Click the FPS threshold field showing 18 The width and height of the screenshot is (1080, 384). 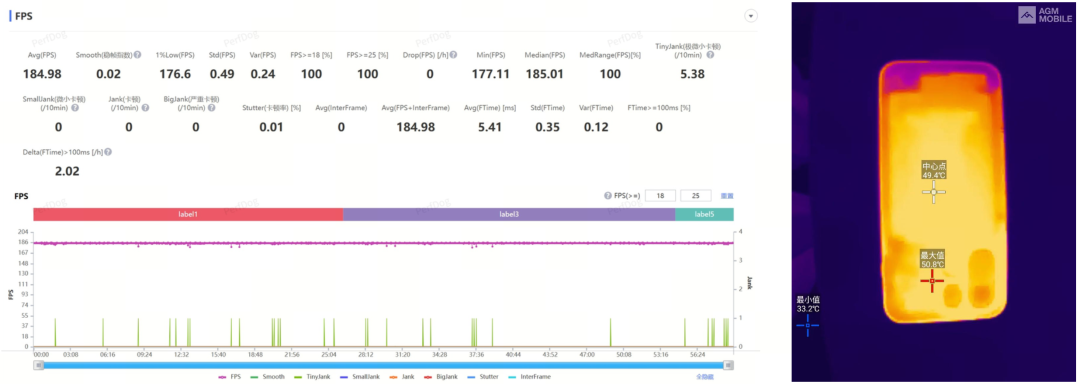click(661, 196)
